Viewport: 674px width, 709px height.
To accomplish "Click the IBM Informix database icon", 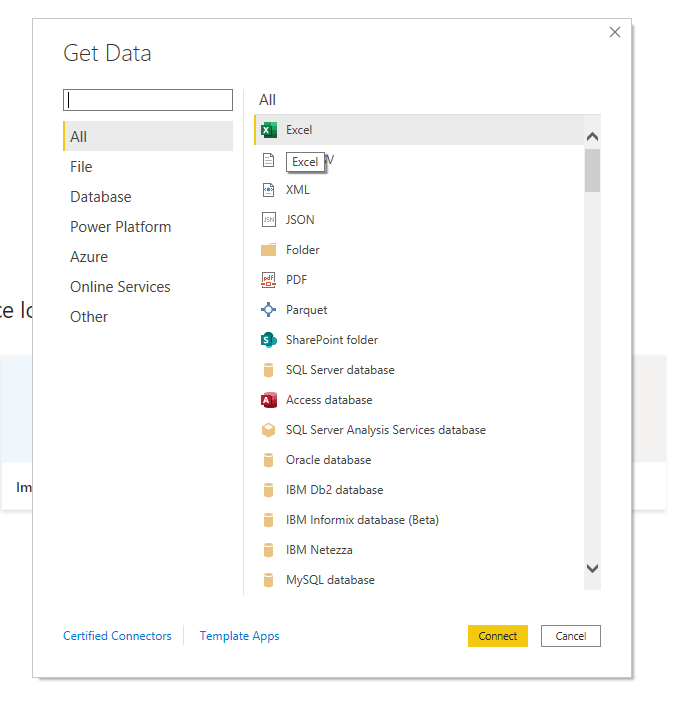I will [x=269, y=520].
